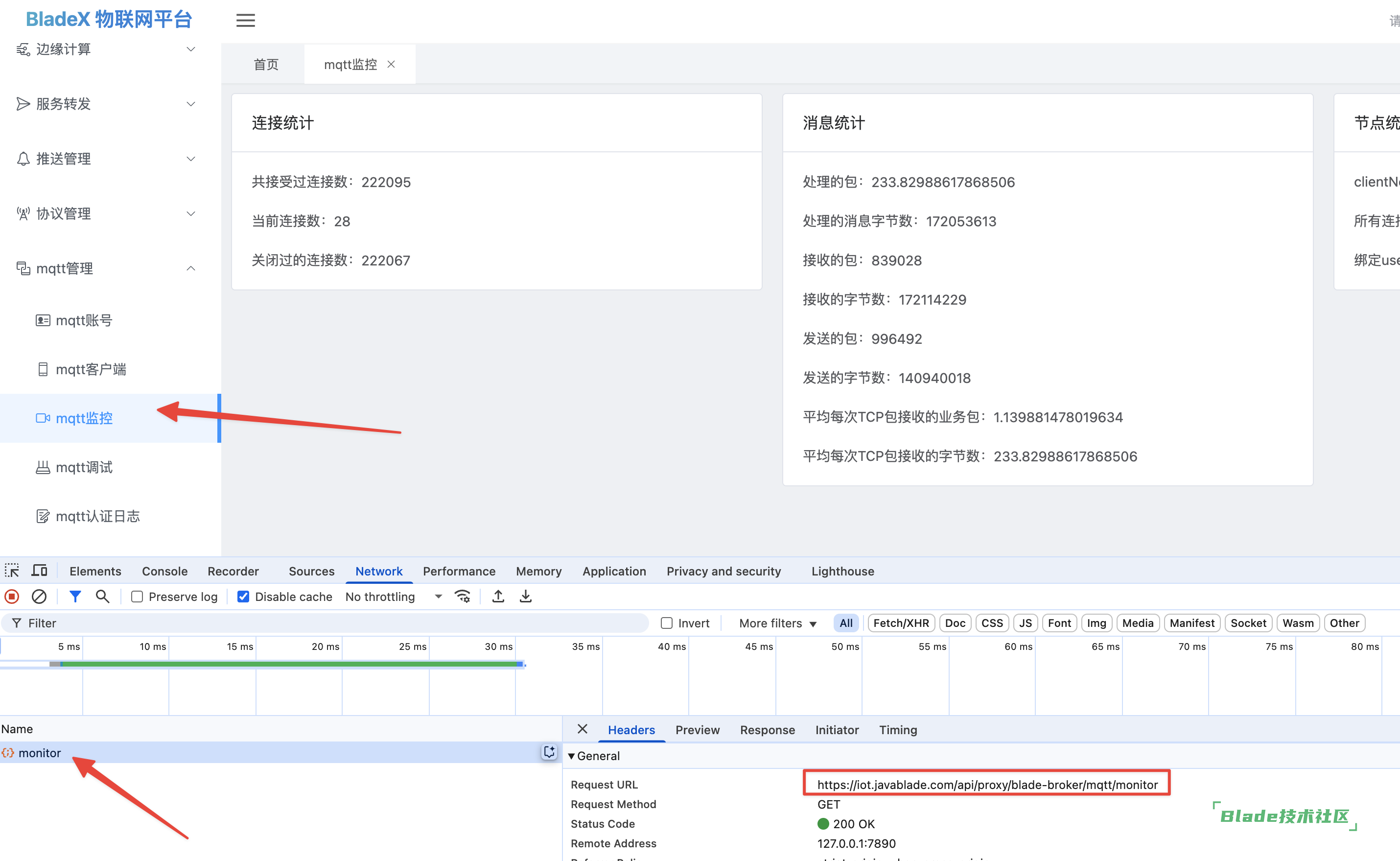
Task: Select the monitor request row
Action: [280, 753]
